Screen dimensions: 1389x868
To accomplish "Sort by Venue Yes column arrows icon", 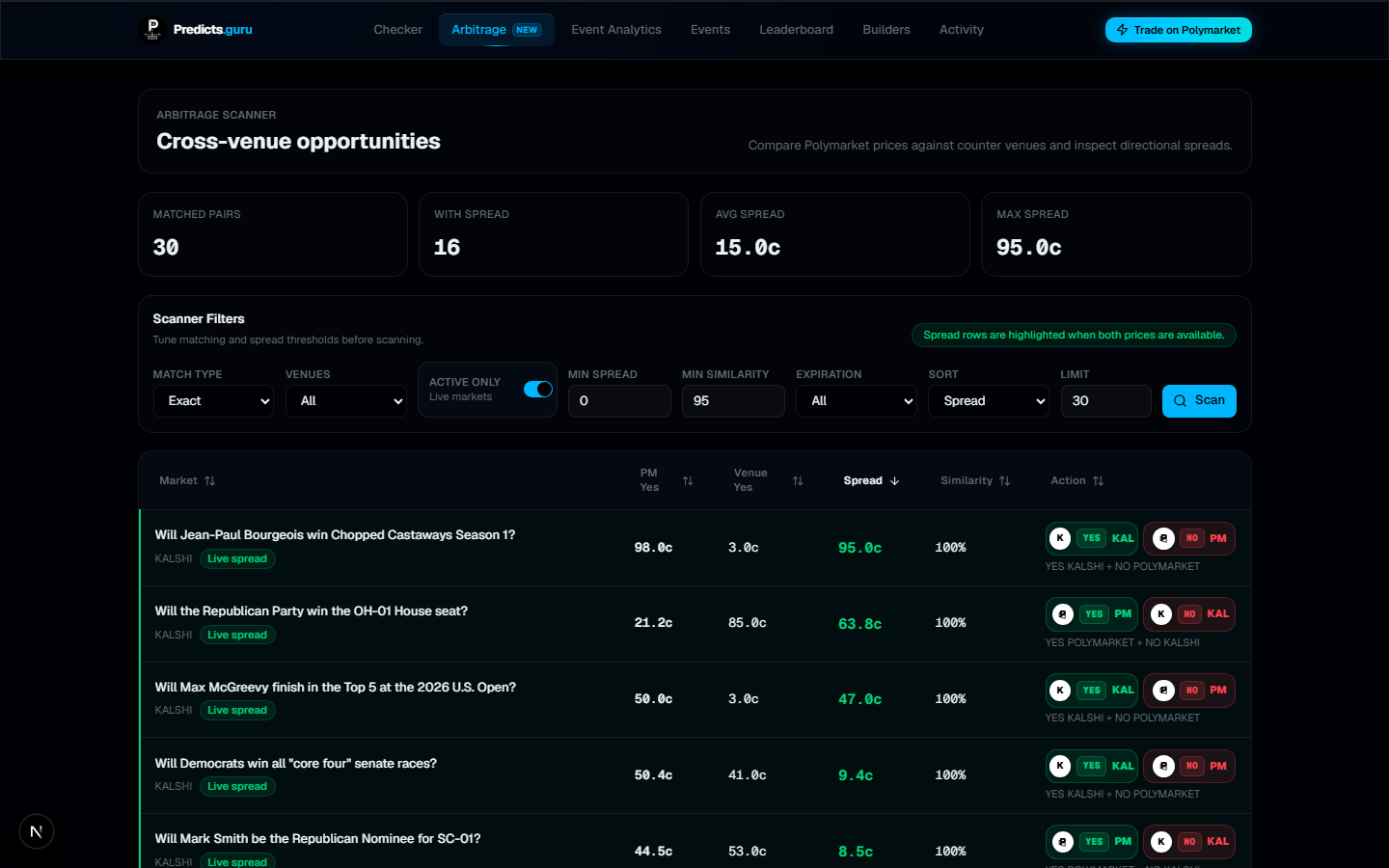I will click(798, 480).
